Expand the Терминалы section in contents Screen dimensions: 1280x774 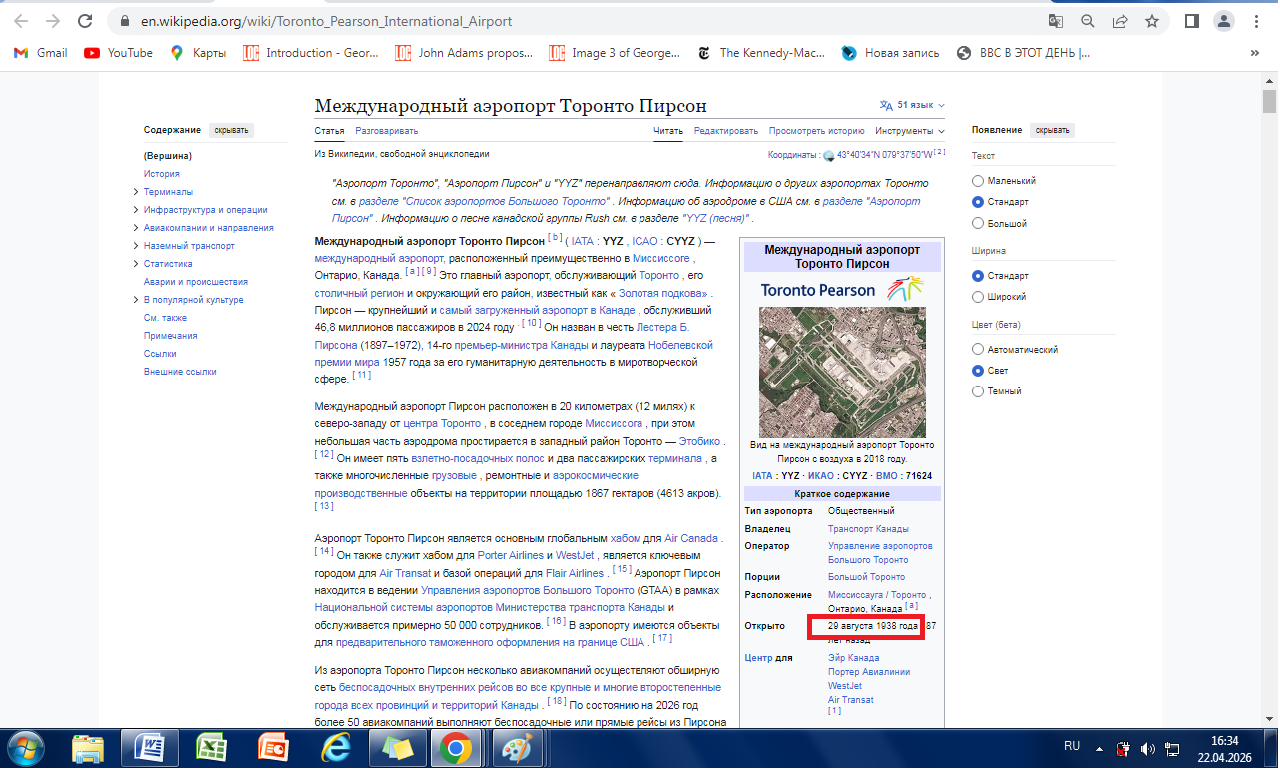[136, 192]
